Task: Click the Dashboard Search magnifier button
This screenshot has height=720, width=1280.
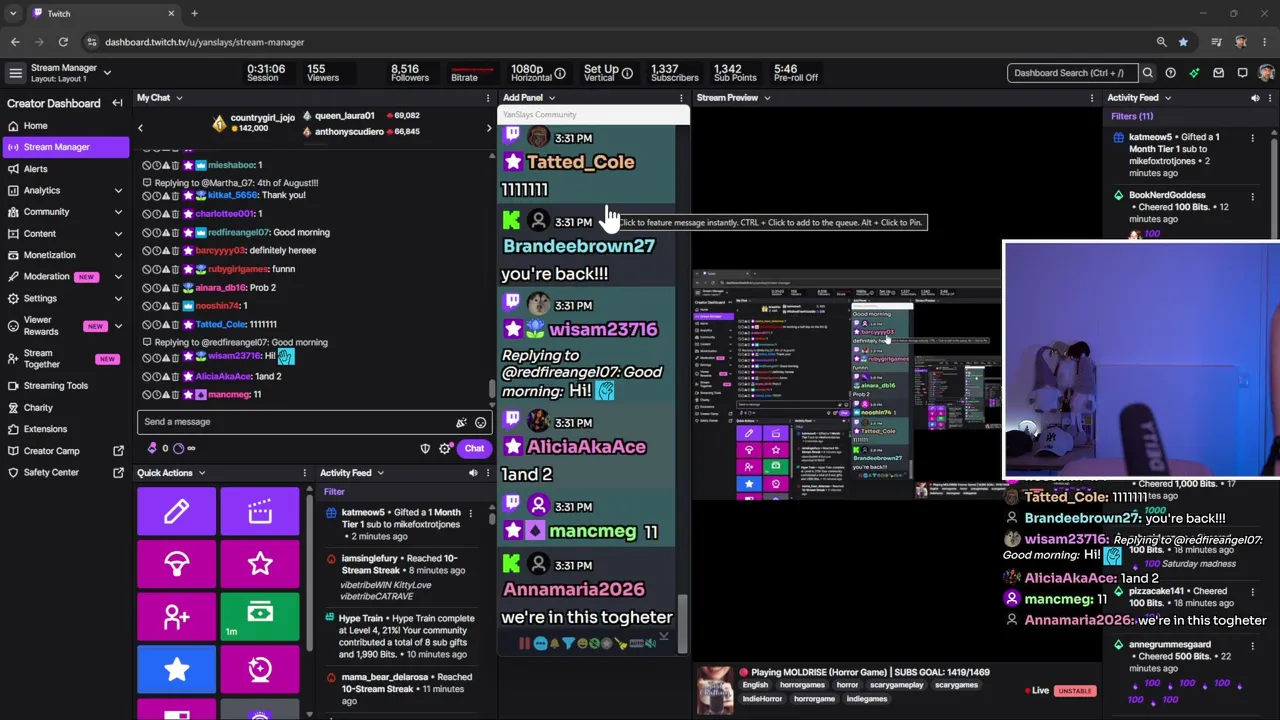Action: tap(1148, 73)
